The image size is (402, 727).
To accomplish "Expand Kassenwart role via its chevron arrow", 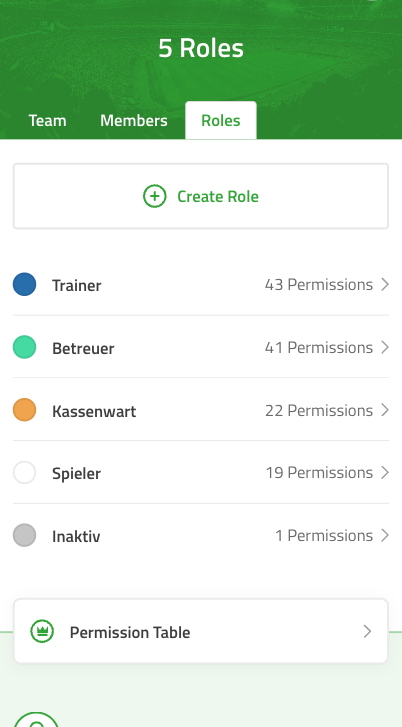I will (385, 410).
